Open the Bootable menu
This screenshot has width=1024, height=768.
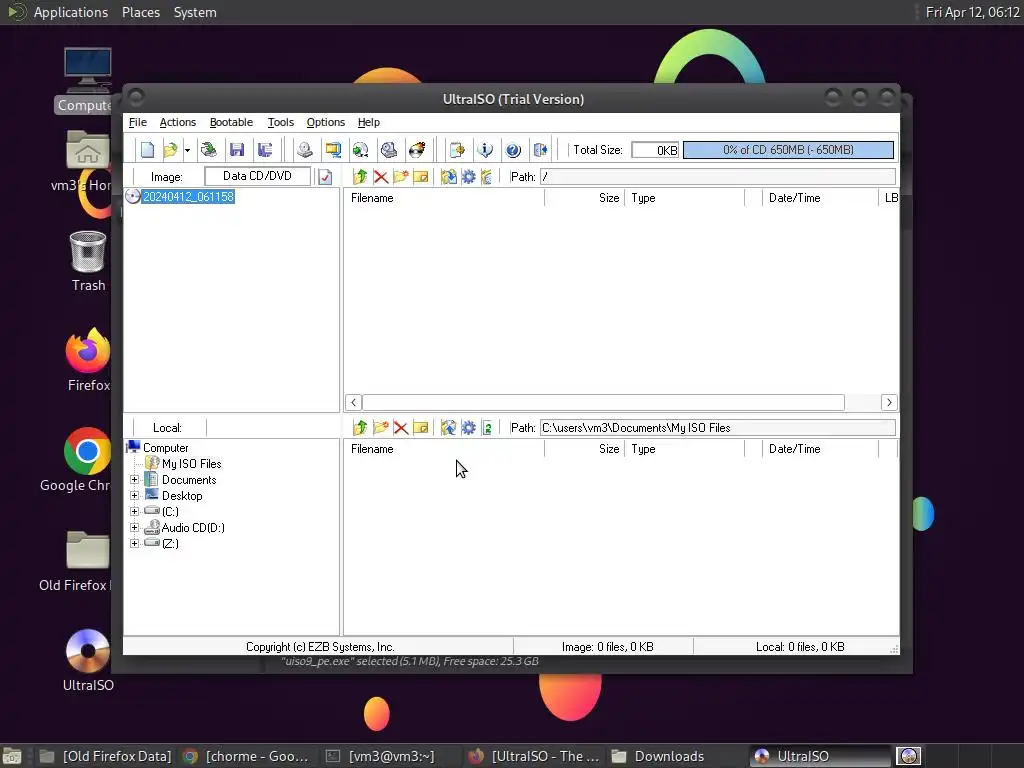click(231, 122)
